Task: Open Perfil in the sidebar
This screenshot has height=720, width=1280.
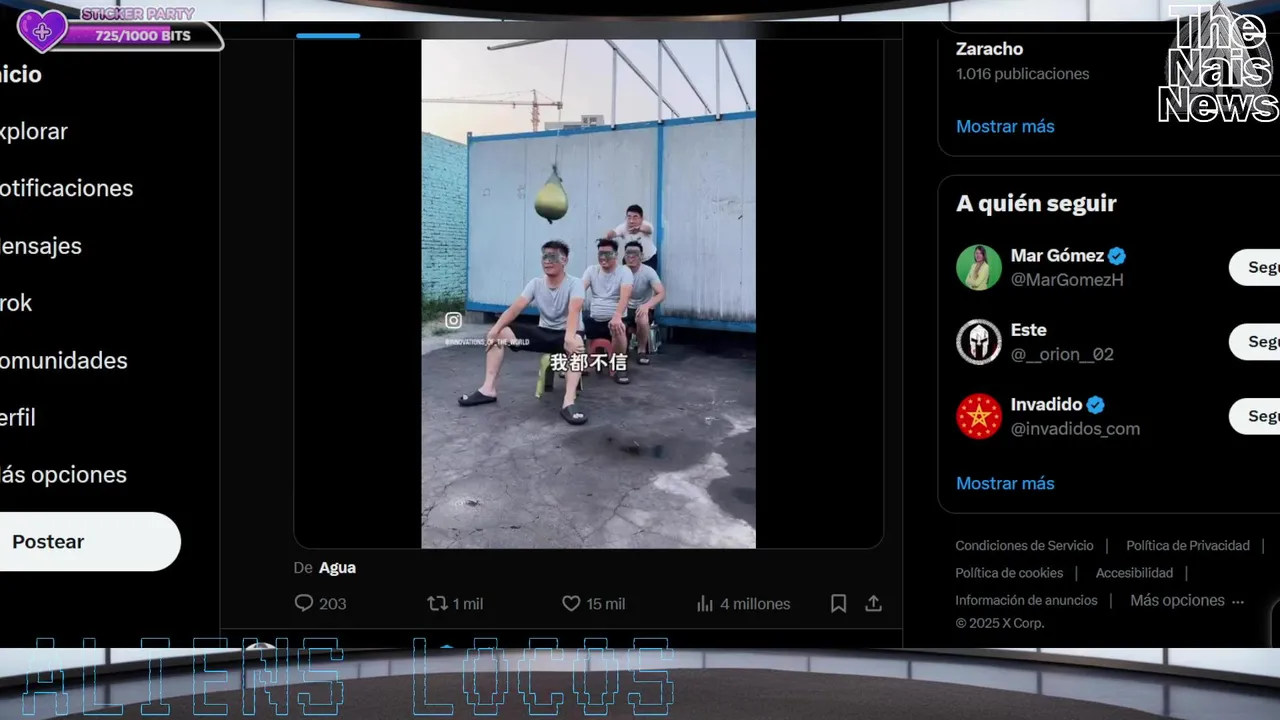Action: [18, 417]
